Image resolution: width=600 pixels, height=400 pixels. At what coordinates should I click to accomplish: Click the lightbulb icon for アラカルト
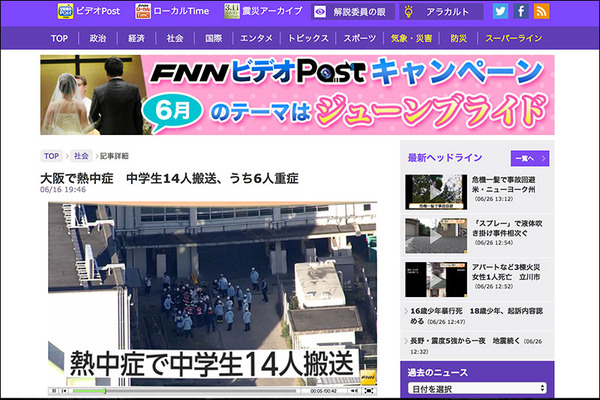[x=408, y=12]
